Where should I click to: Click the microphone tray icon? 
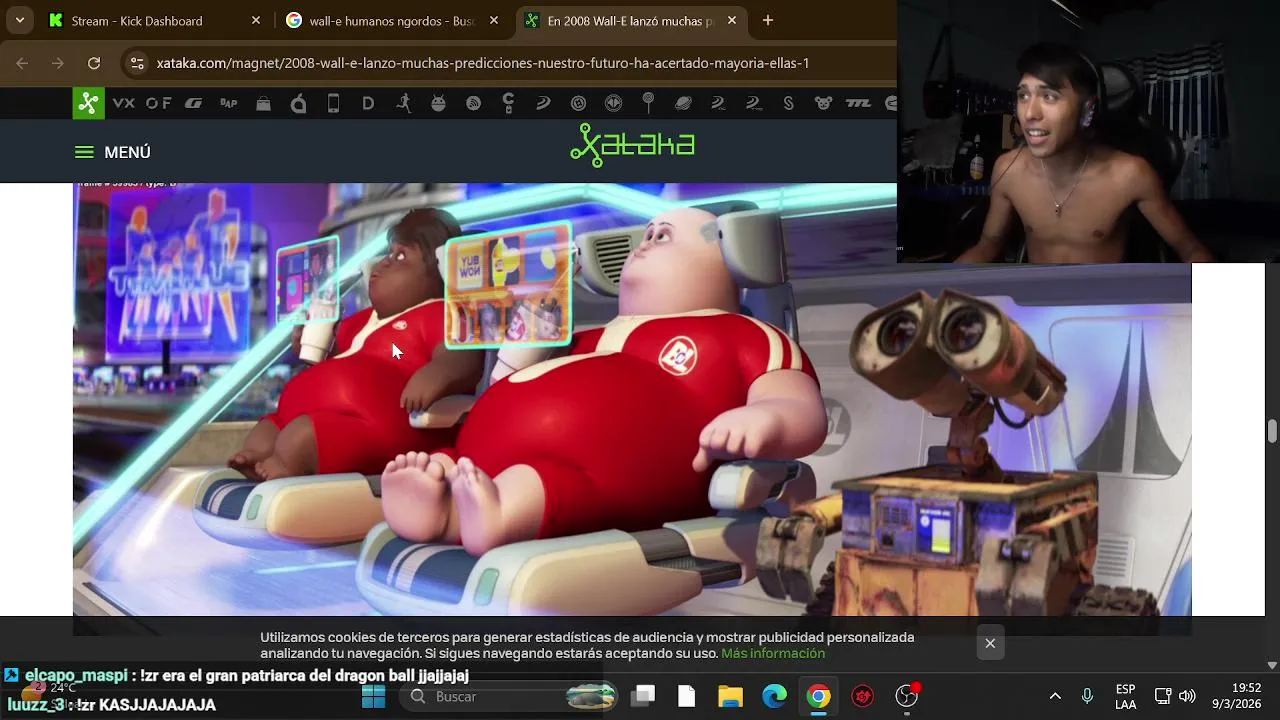coord(1087,696)
